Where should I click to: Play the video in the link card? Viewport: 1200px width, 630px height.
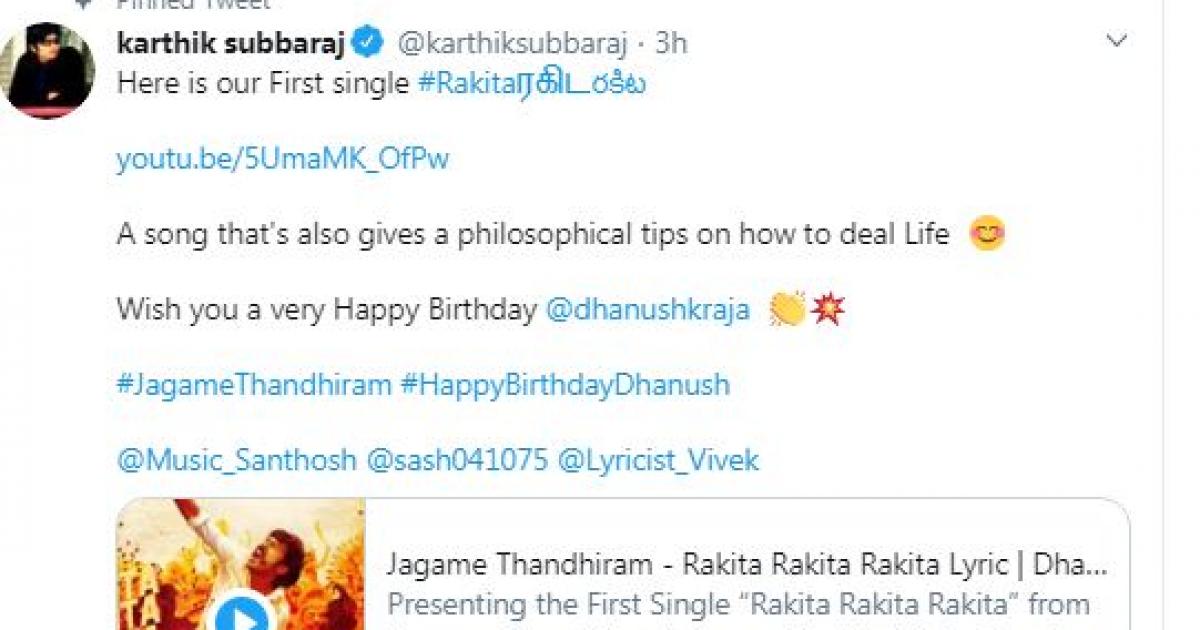(x=241, y=614)
